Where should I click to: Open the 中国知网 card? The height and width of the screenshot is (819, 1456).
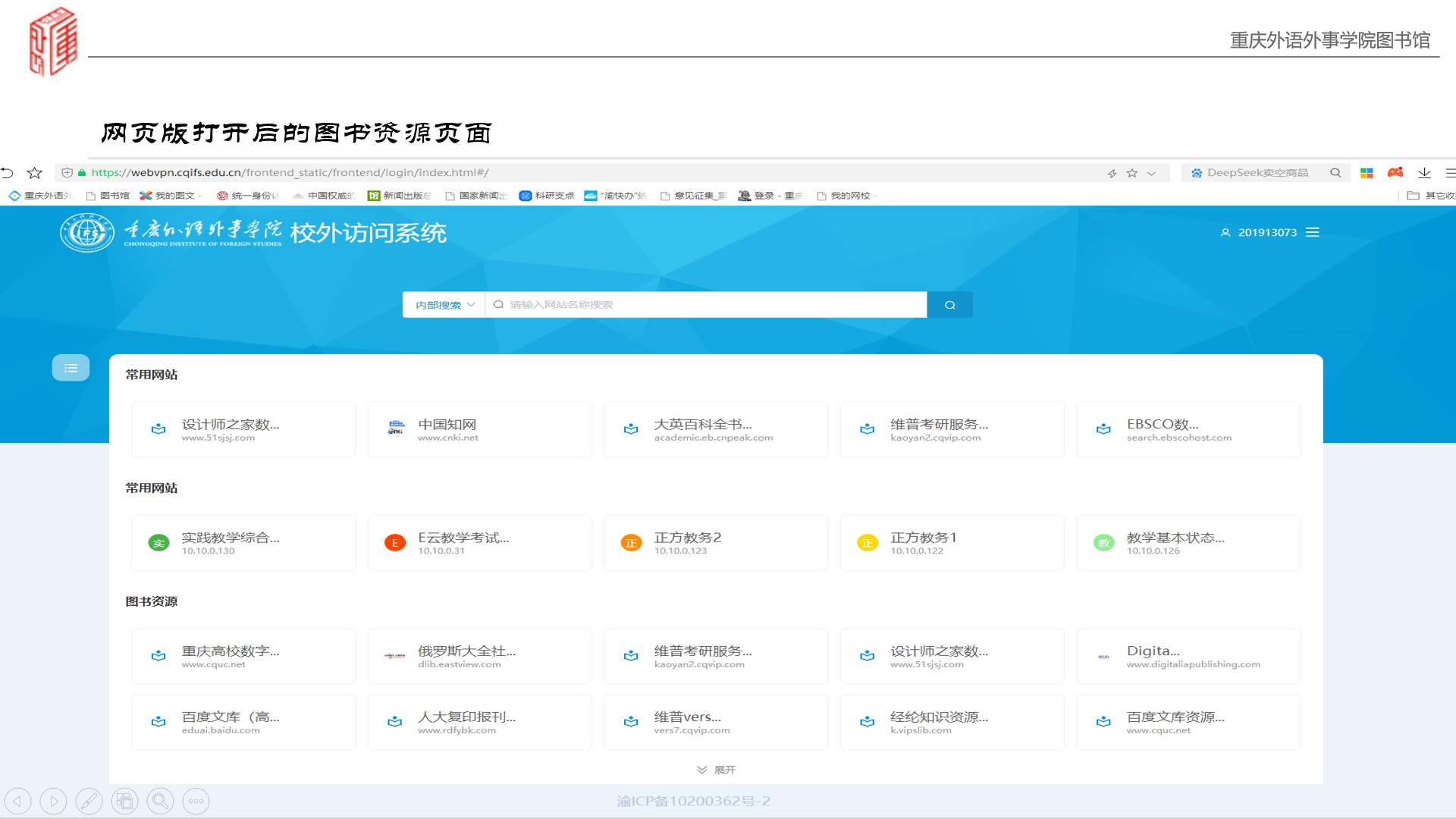coord(479,430)
